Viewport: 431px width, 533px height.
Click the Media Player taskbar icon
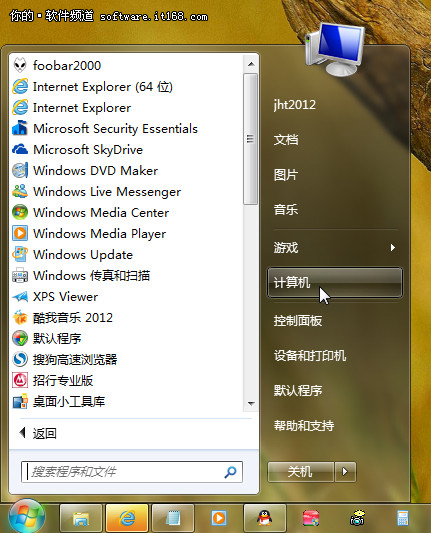[219, 519]
